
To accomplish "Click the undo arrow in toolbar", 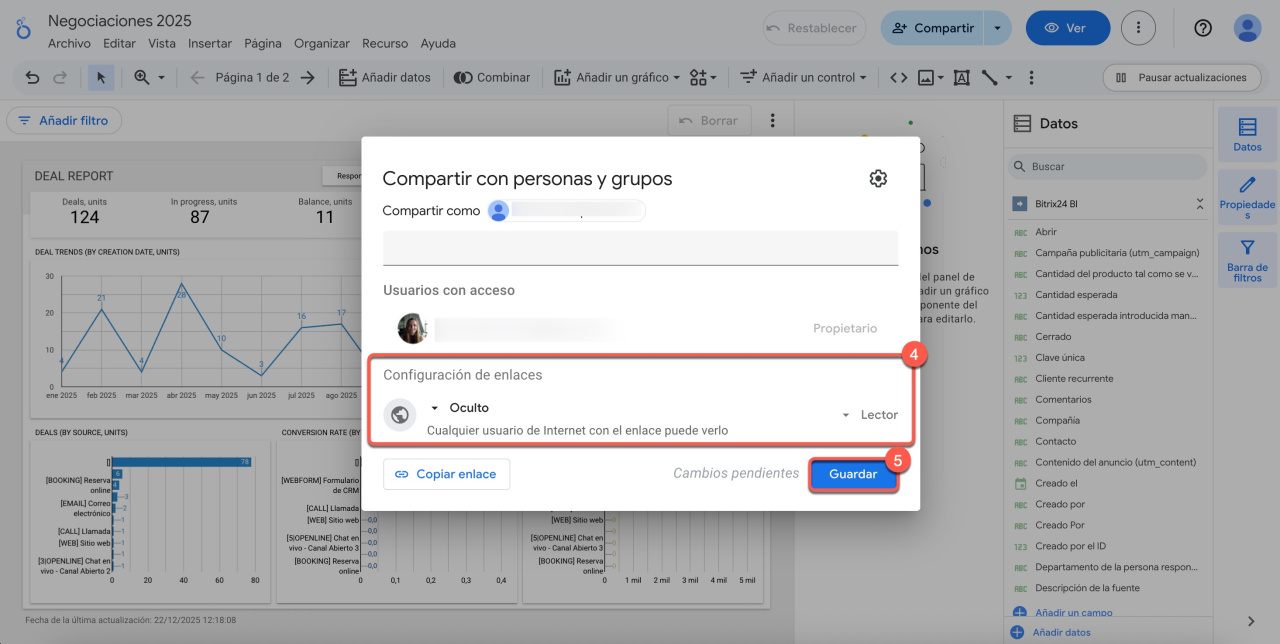I will [33, 77].
